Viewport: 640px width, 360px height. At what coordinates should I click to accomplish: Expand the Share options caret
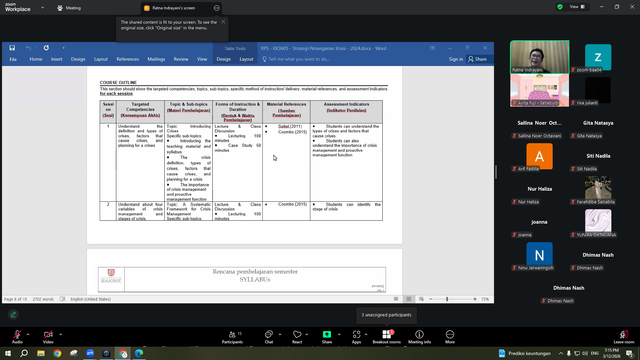(339, 334)
